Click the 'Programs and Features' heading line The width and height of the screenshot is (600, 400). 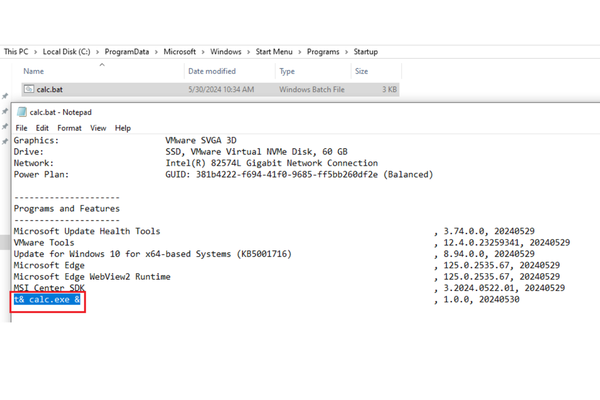[67, 209]
